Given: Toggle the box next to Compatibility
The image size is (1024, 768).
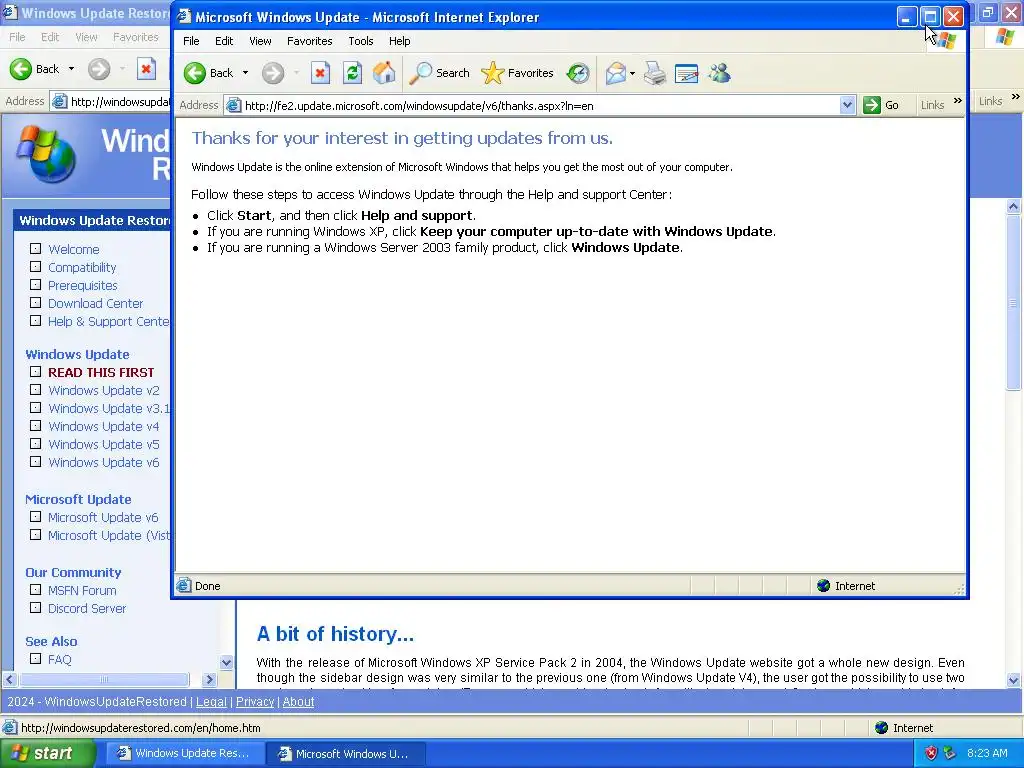Looking at the screenshot, I should tap(35, 267).
